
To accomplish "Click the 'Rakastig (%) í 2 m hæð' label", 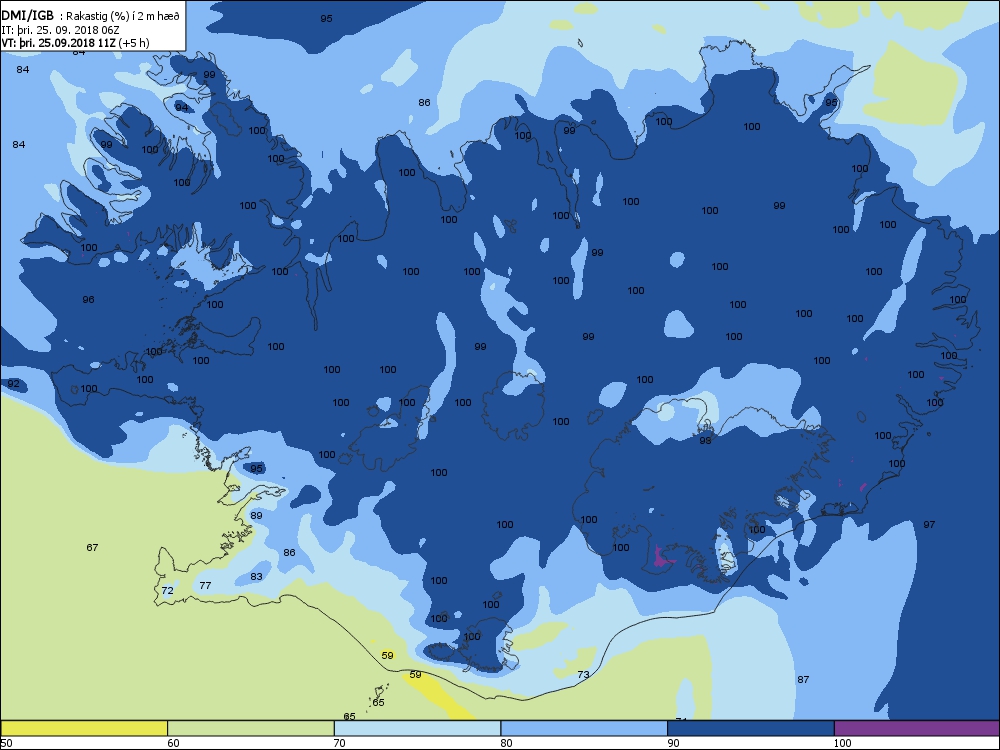I will [x=123, y=17].
